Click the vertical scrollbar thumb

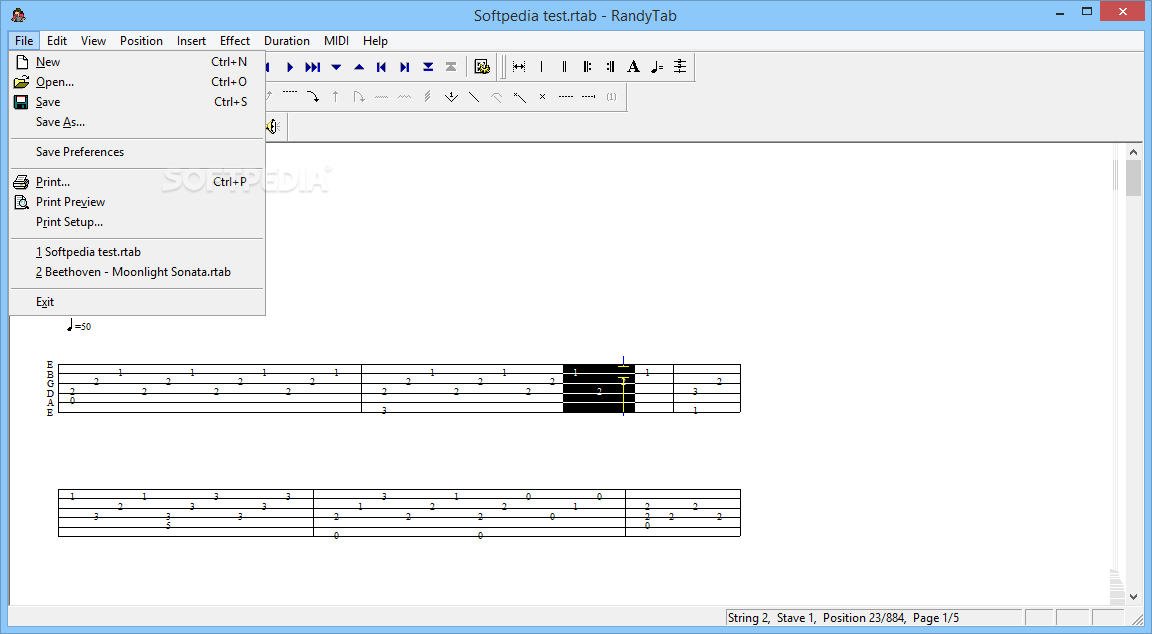(x=1134, y=178)
